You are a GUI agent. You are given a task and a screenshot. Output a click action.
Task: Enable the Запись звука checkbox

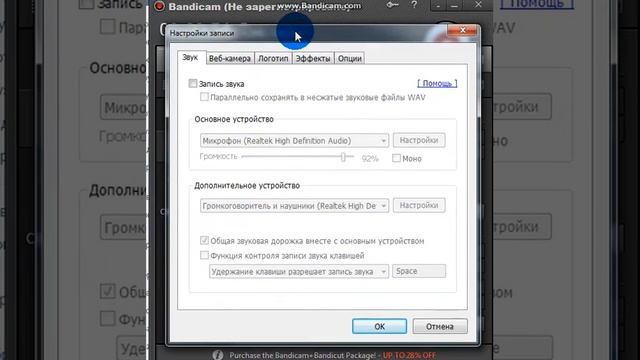pyautogui.click(x=193, y=84)
